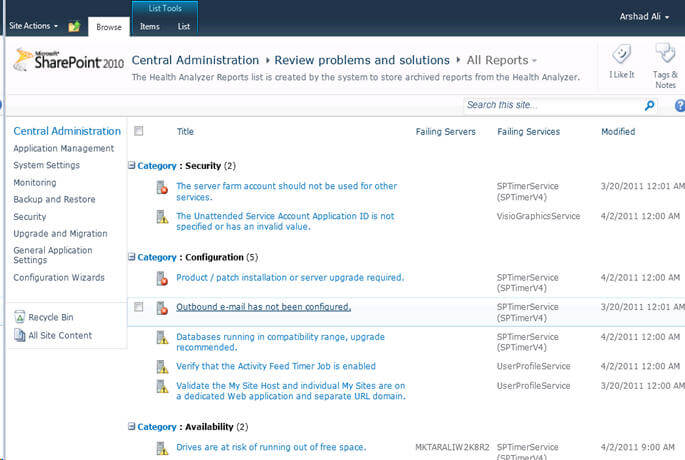Click the Category label of Configuration group

[156, 257]
